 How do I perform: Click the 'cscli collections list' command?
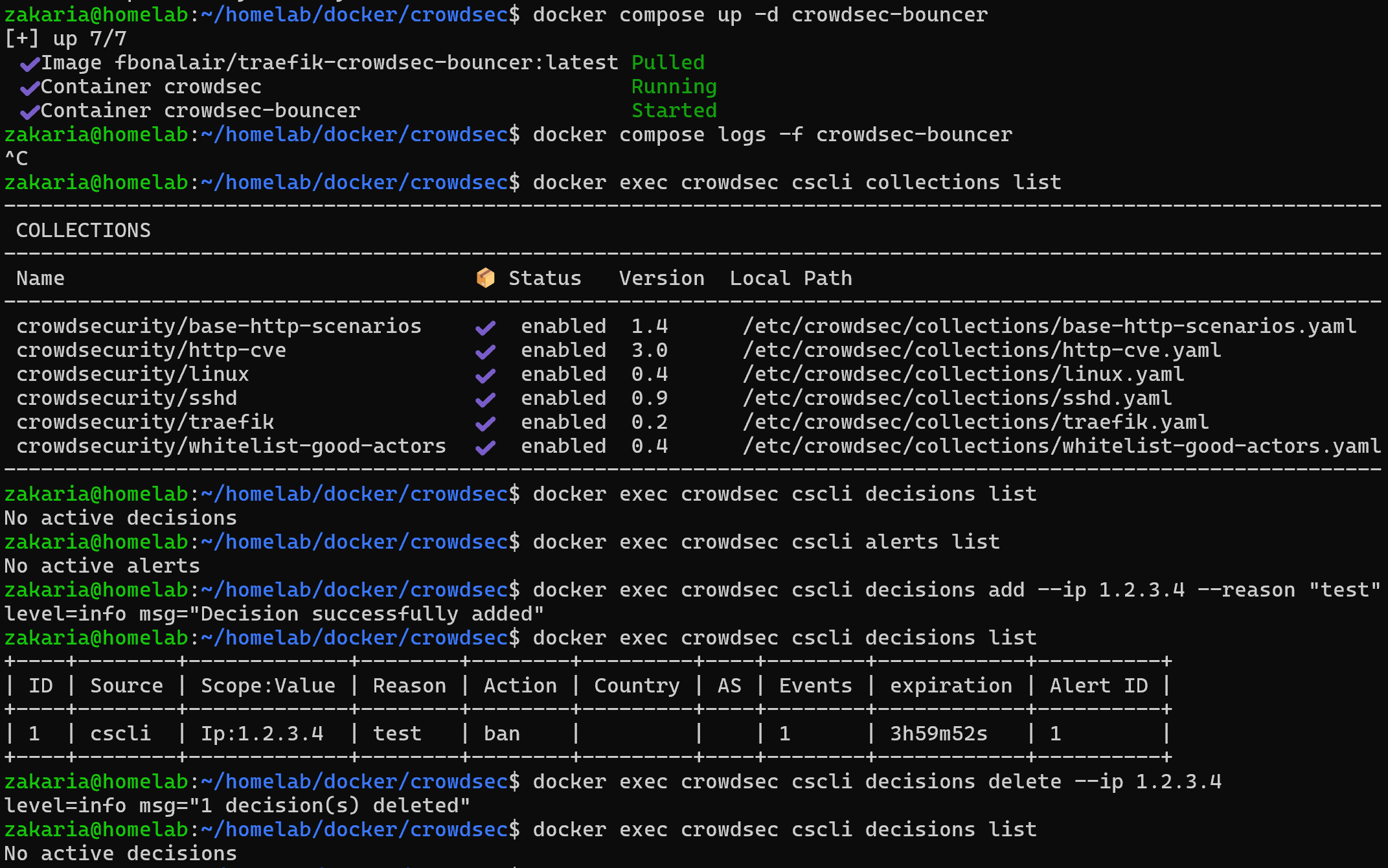pos(927,183)
